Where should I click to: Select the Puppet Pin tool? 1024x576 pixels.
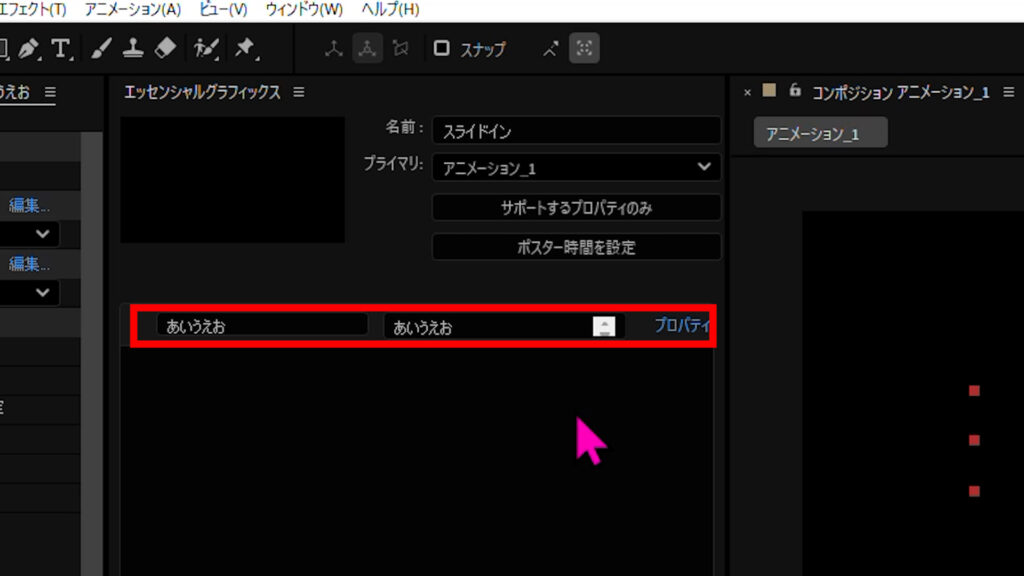tap(244, 48)
